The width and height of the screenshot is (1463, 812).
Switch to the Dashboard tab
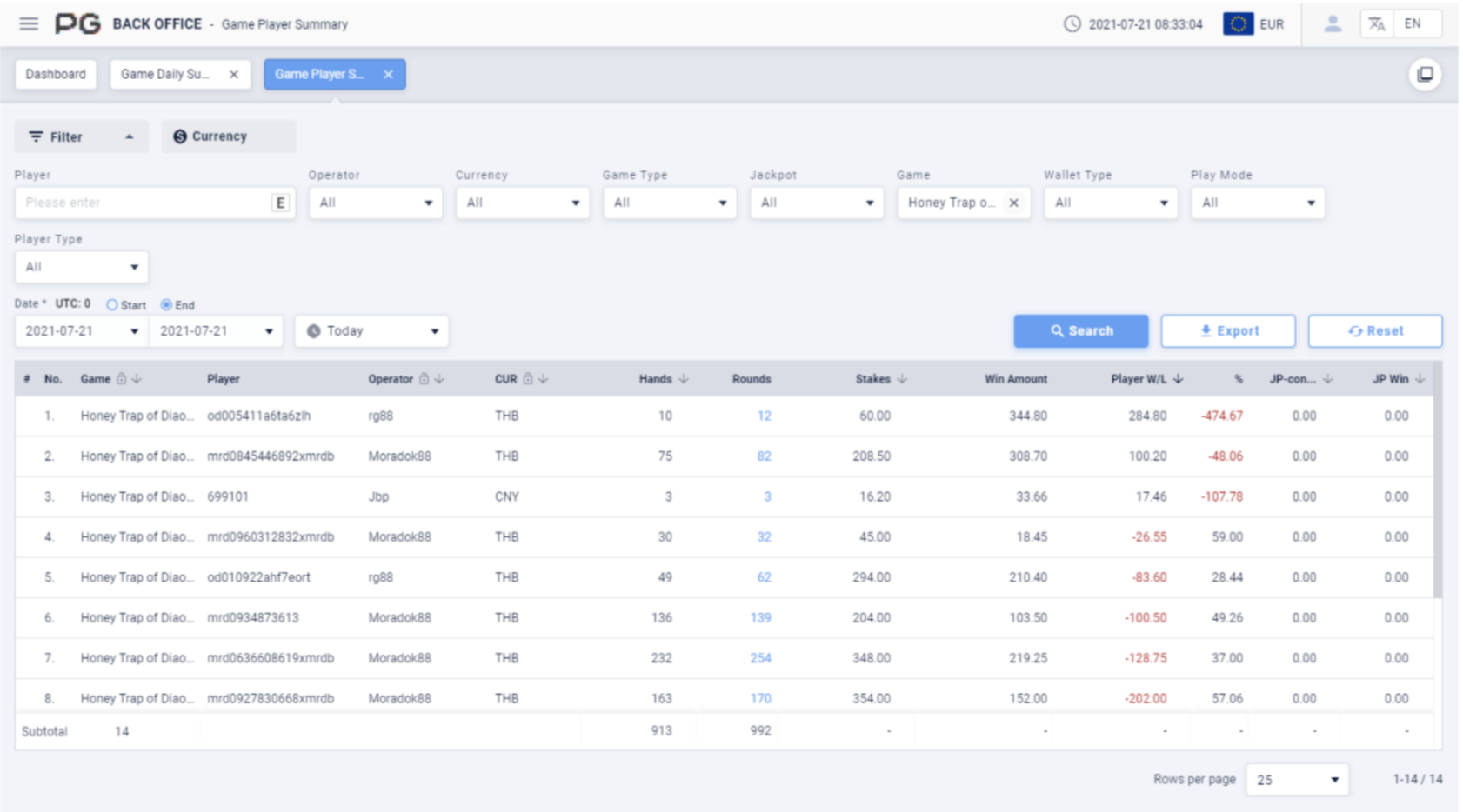(x=56, y=74)
